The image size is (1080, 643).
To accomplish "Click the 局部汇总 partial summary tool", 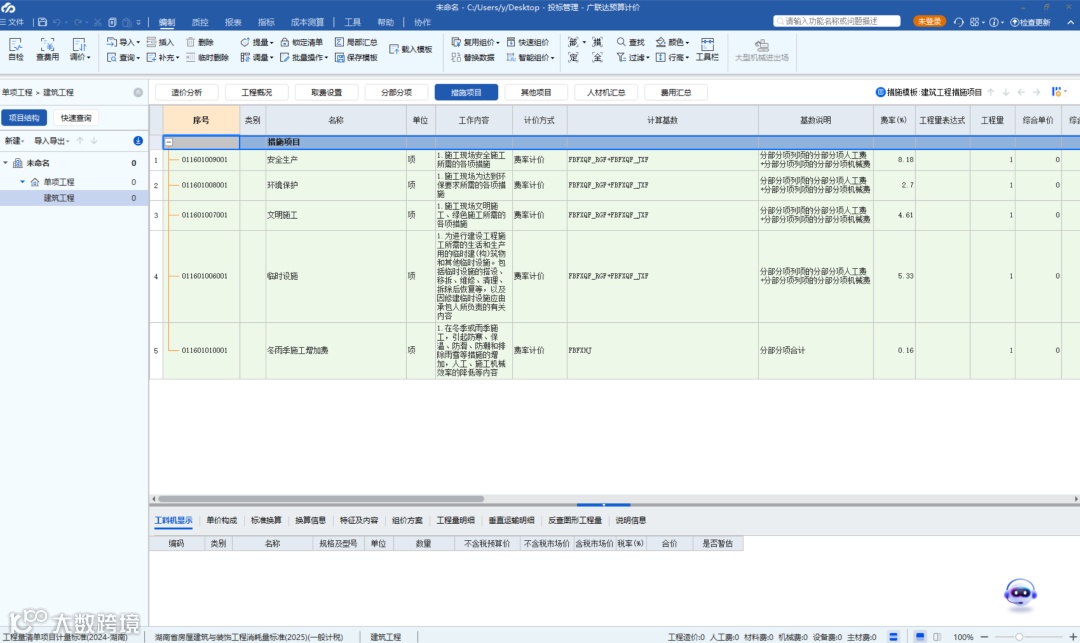I will click(x=356, y=42).
